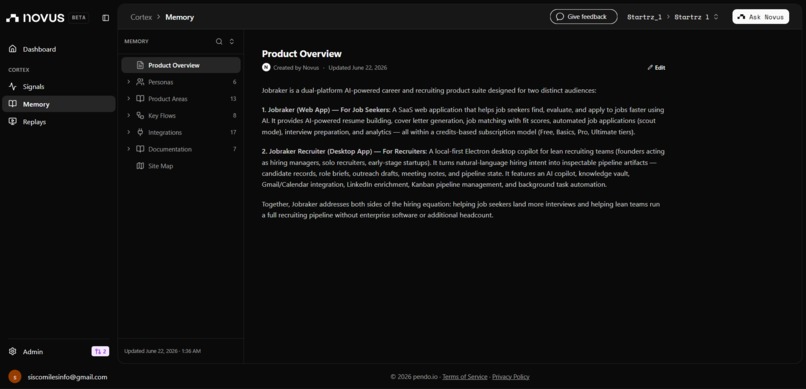Image resolution: width=806 pixels, height=389 pixels.
Task: Expand the Product Areas tree node
Action: (x=129, y=99)
